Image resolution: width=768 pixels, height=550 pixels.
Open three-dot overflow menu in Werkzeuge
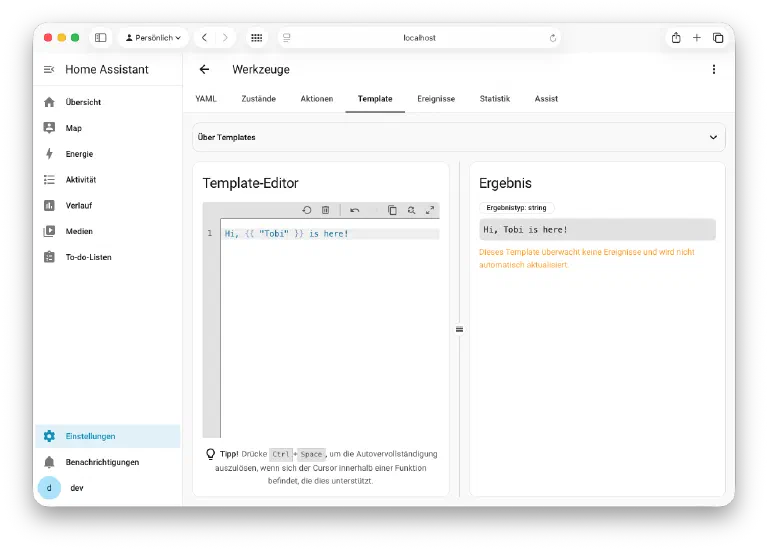714,70
